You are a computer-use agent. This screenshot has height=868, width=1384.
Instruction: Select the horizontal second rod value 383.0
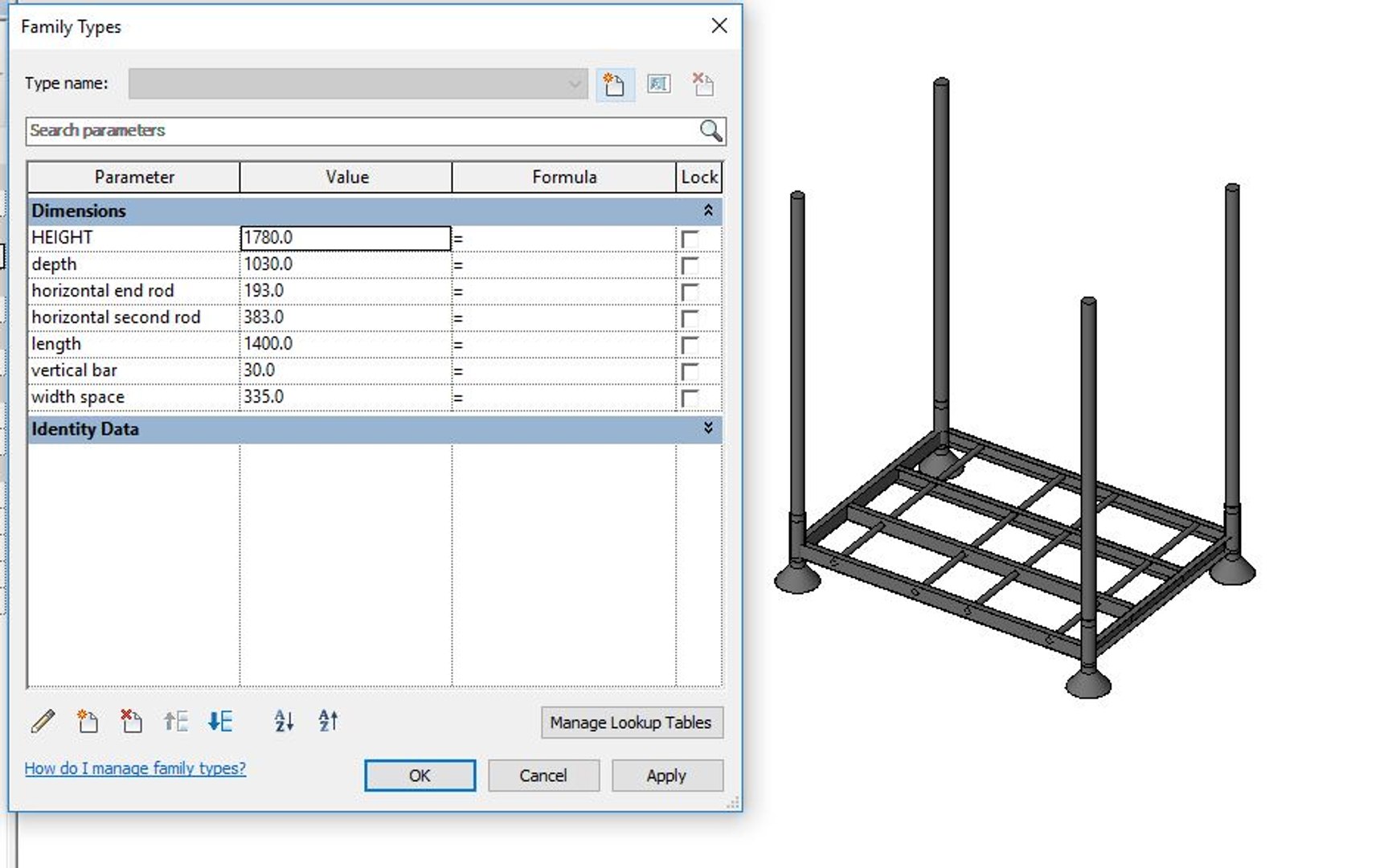tap(346, 317)
